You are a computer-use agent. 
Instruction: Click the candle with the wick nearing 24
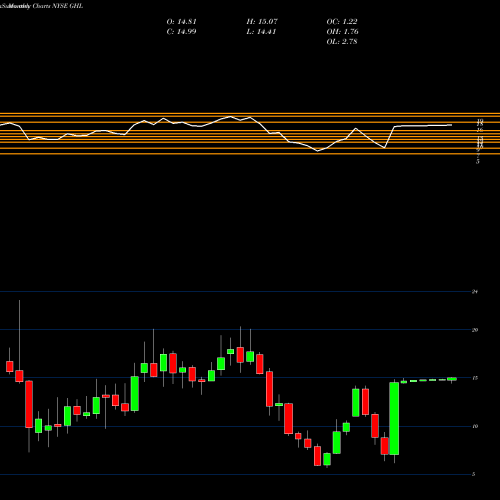click(x=19, y=376)
